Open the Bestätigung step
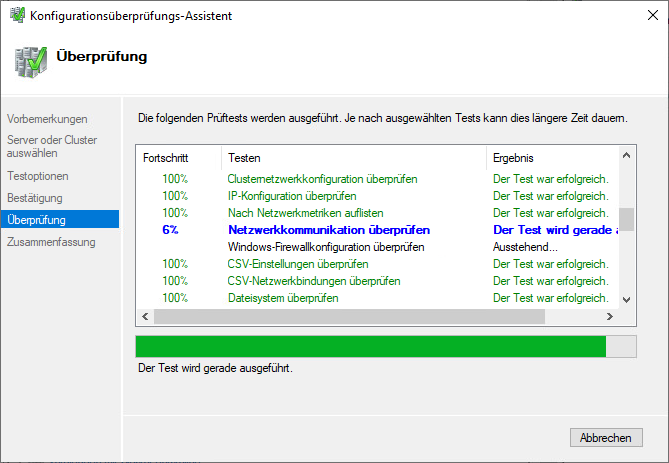The width and height of the screenshot is (669, 463). [35, 198]
